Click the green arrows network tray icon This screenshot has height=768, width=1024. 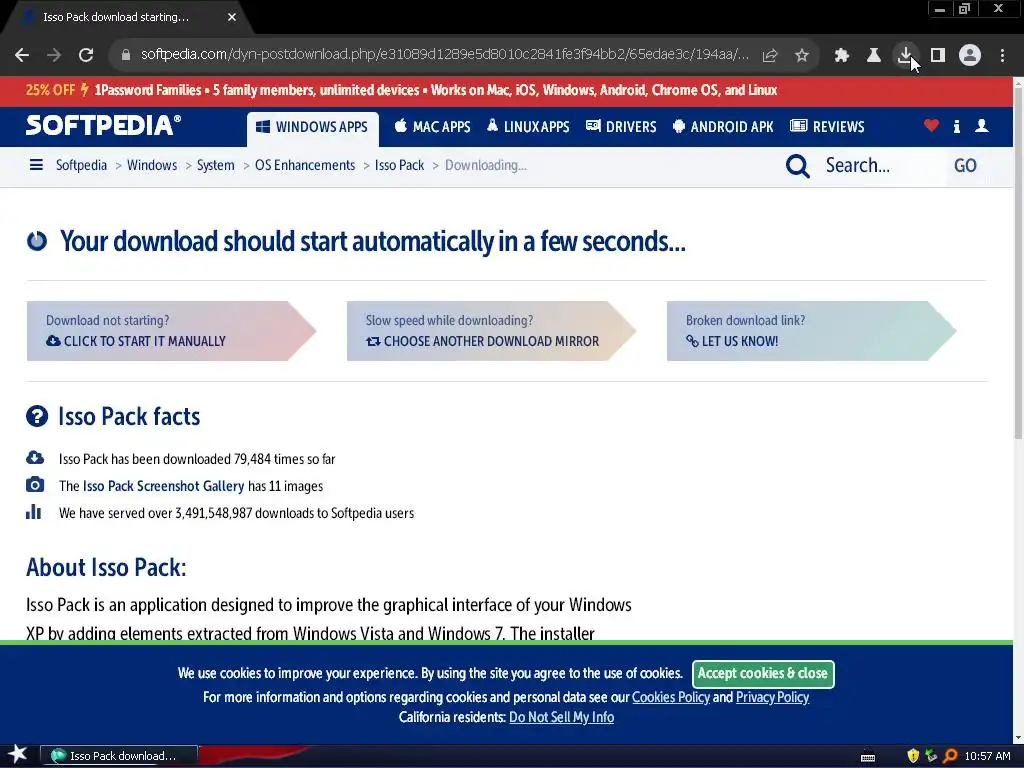click(931, 756)
